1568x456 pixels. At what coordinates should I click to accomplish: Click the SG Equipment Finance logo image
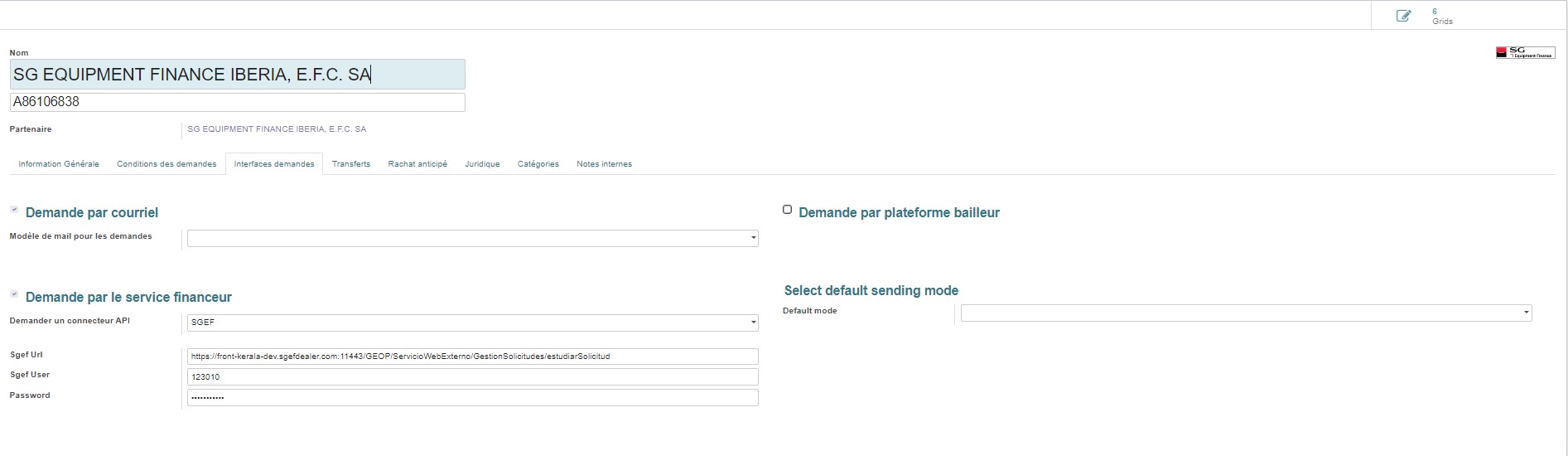point(1524,52)
